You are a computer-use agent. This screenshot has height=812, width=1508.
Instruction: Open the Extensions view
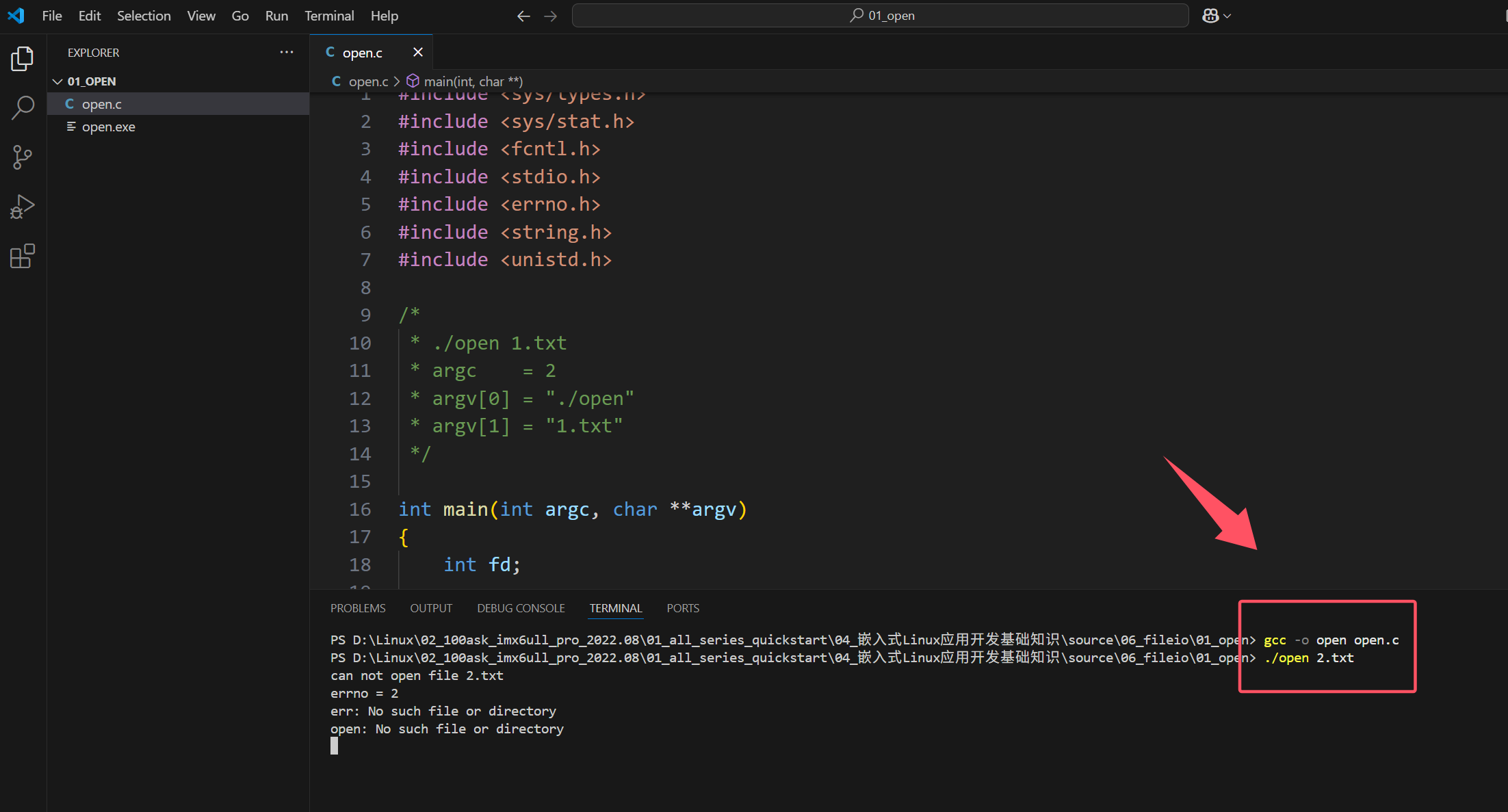(22, 257)
